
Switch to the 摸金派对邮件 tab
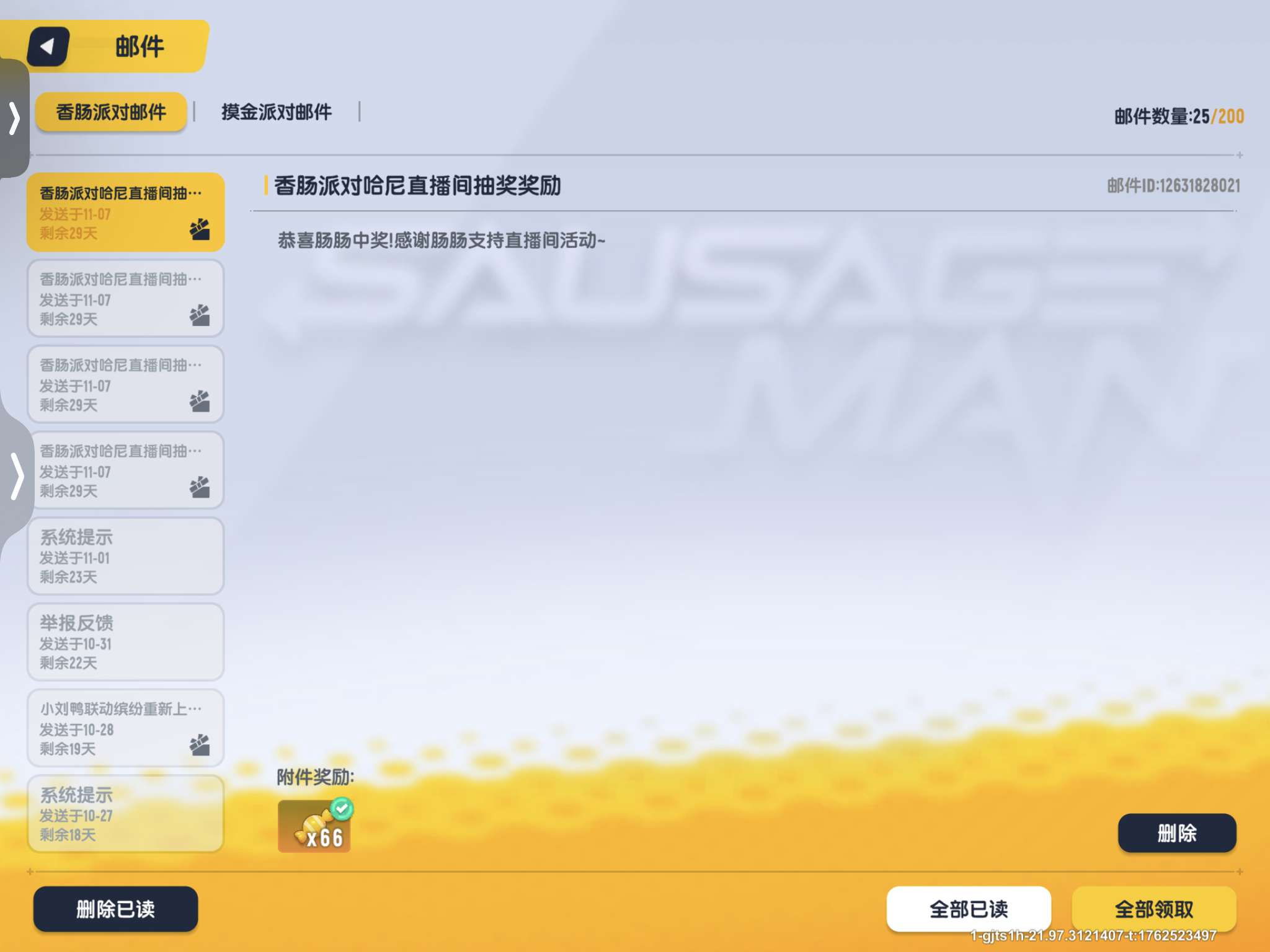(x=277, y=112)
